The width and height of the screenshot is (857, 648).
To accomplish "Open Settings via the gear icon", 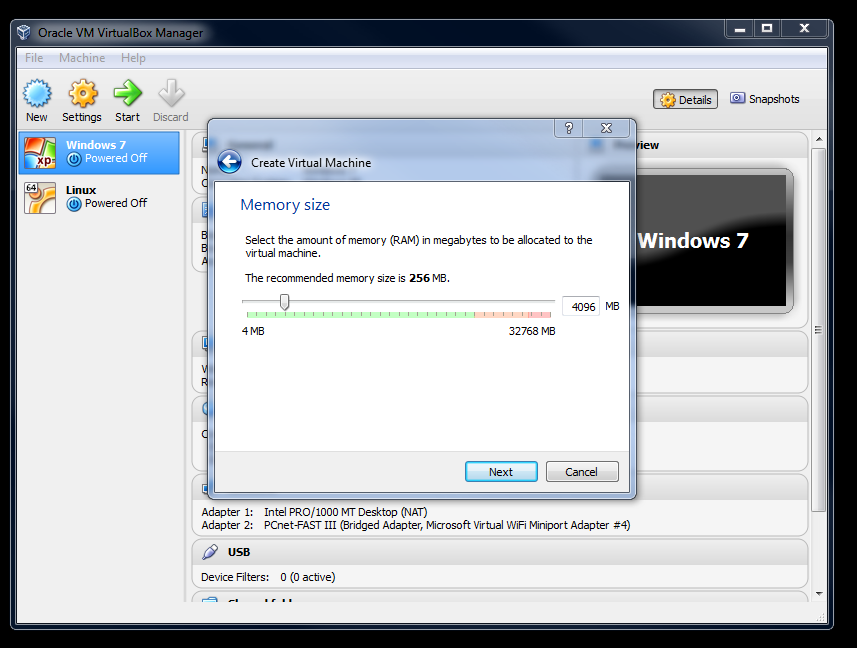I will click(x=83, y=93).
